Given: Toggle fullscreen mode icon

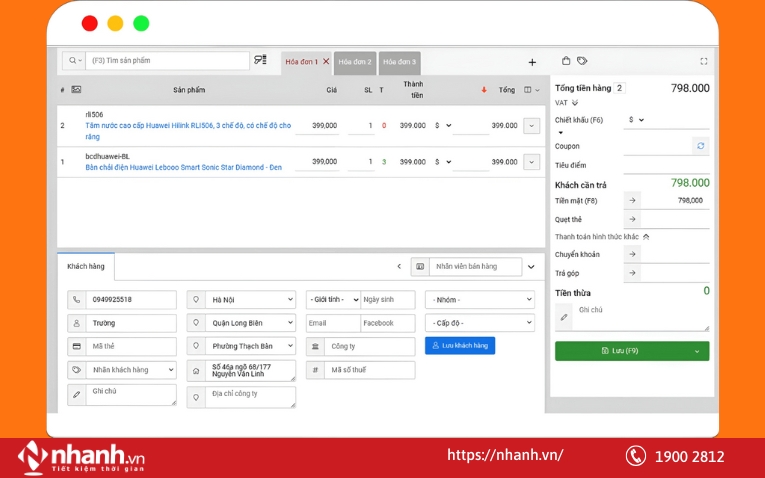Looking at the screenshot, I should point(704,61).
